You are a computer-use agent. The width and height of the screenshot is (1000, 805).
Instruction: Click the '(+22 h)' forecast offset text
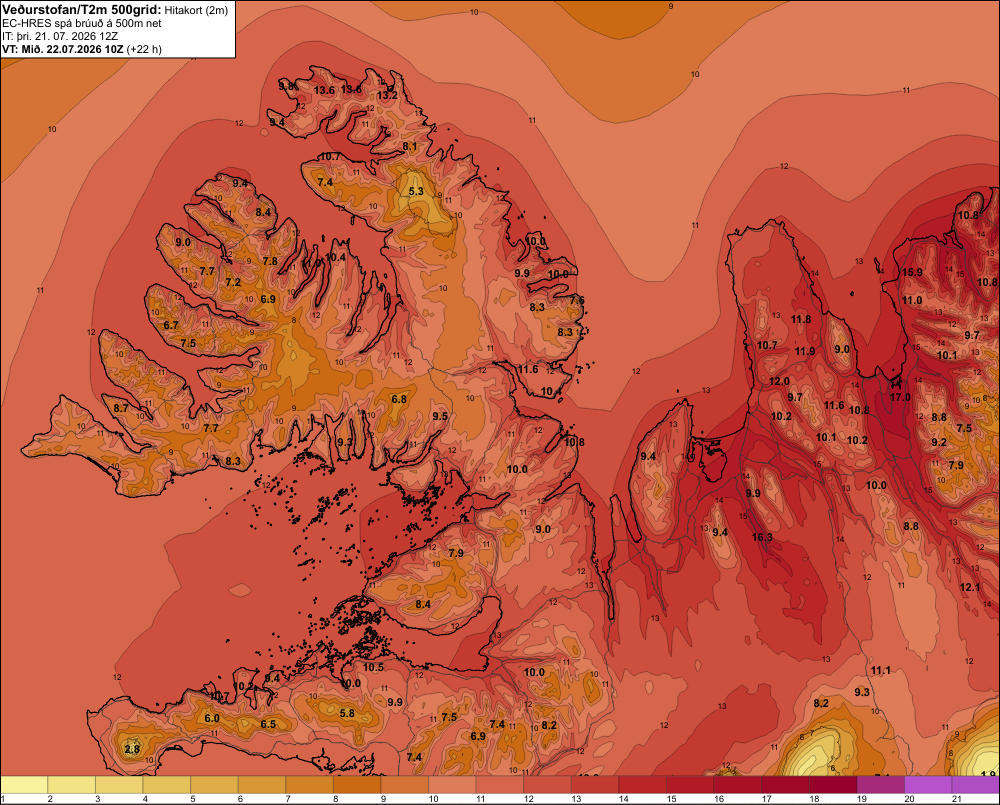coord(144,49)
